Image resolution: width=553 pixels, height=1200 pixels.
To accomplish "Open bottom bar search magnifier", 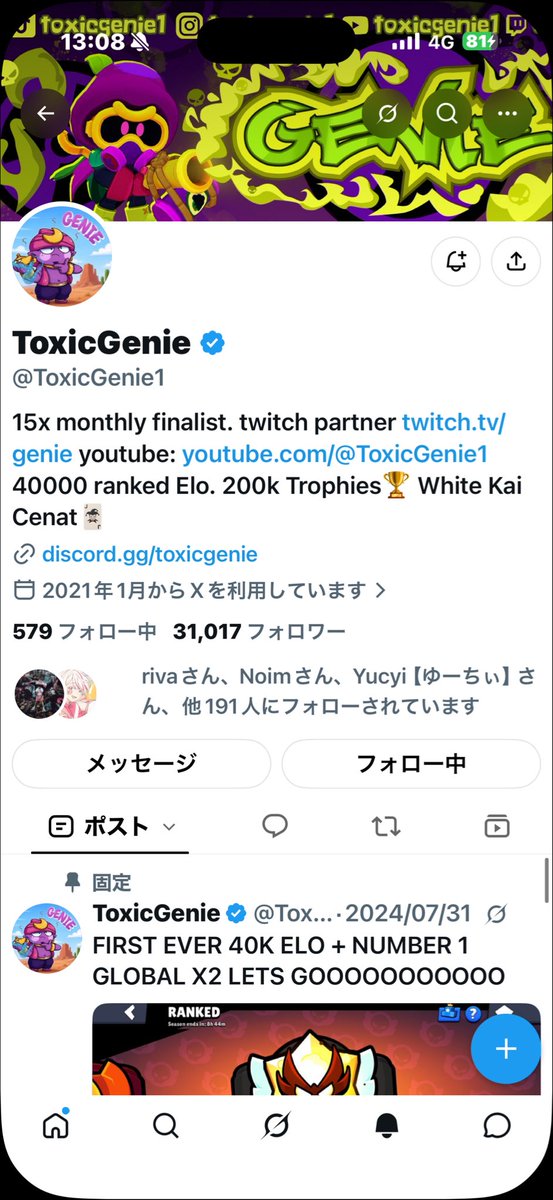I will pyautogui.click(x=166, y=1126).
